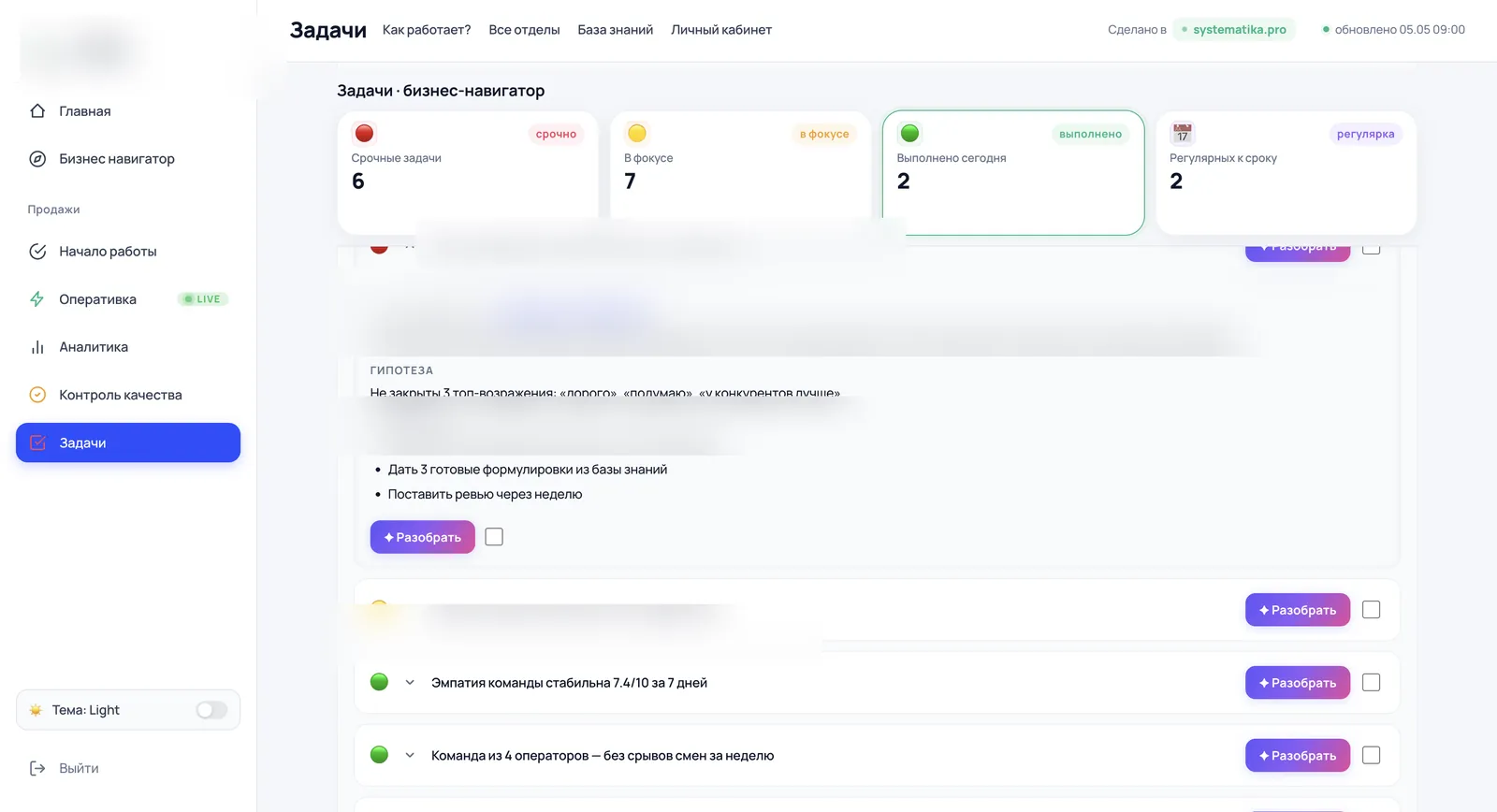1497x812 pixels.
Task: Click the logout arrow icon beside Выйти
Action: coord(37,768)
